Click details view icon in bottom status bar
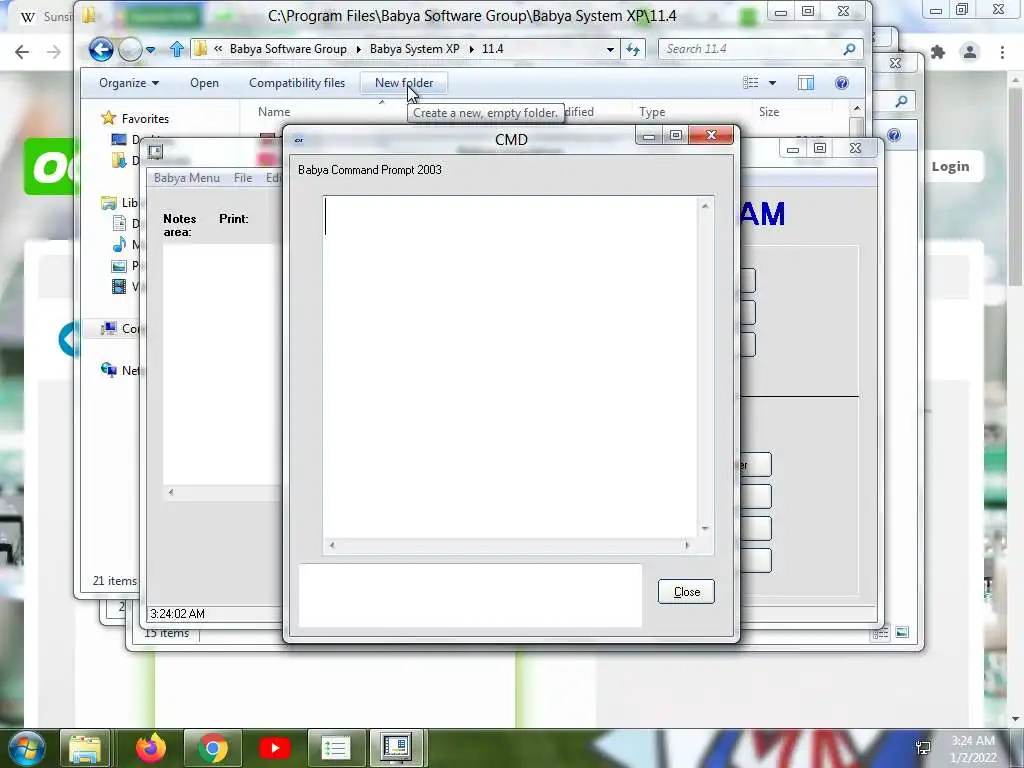This screenshot has height=768, width=1024. coord(880,633)
